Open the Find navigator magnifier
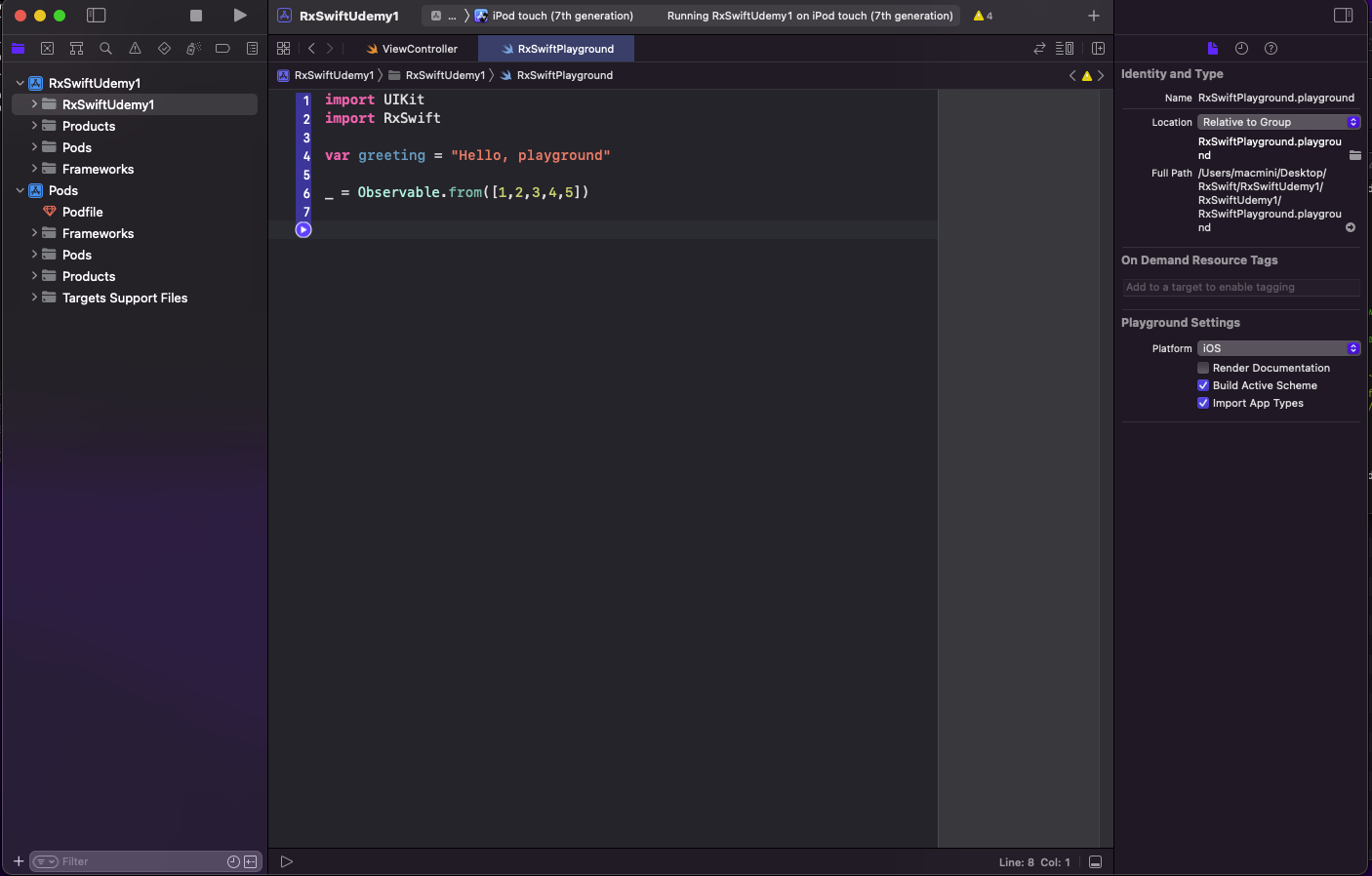The height and width of the screenshot is (876, 1372). tap(105, 48)
